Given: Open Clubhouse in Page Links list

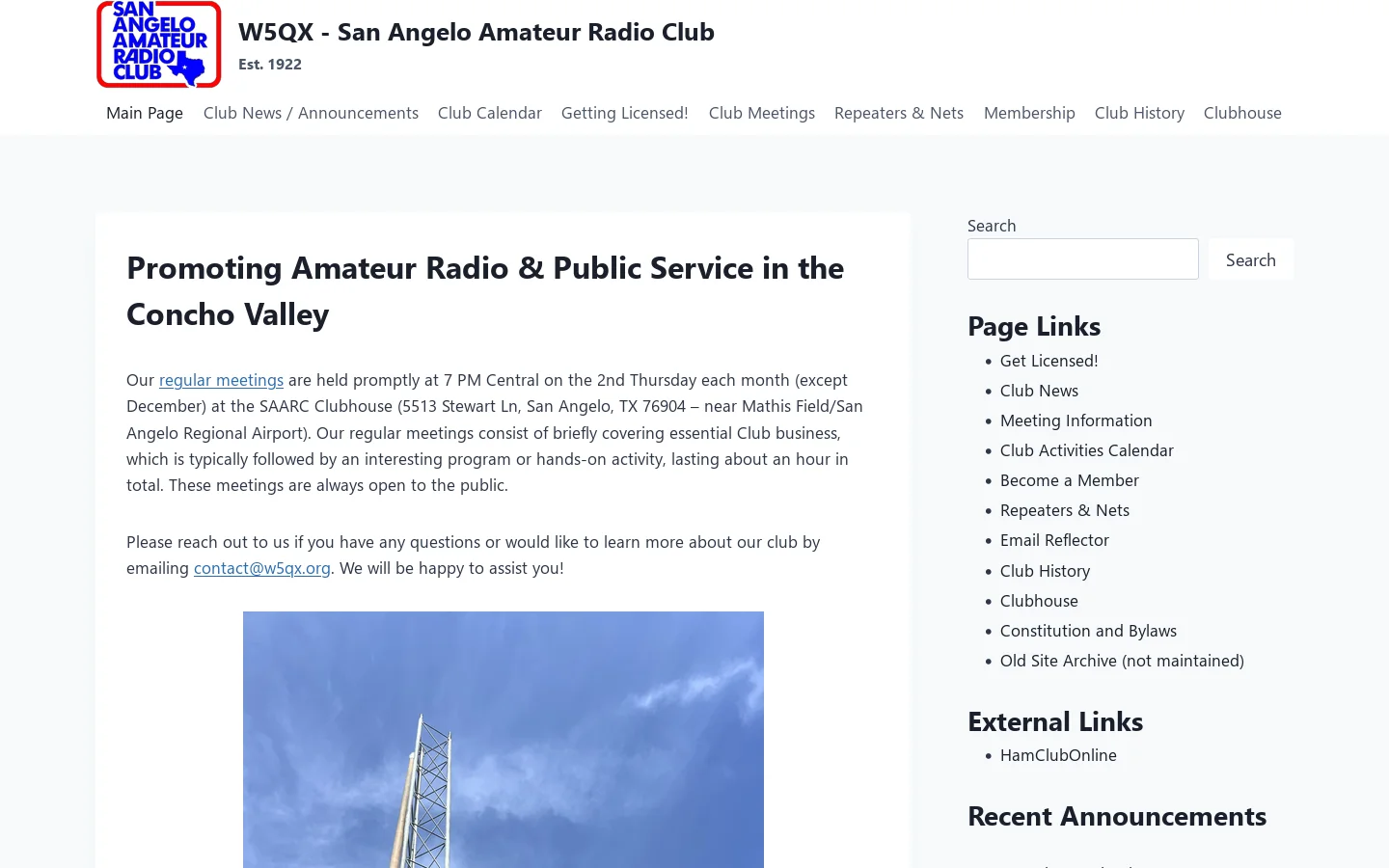Looking at the screenshot, I should coord(1039,601).
